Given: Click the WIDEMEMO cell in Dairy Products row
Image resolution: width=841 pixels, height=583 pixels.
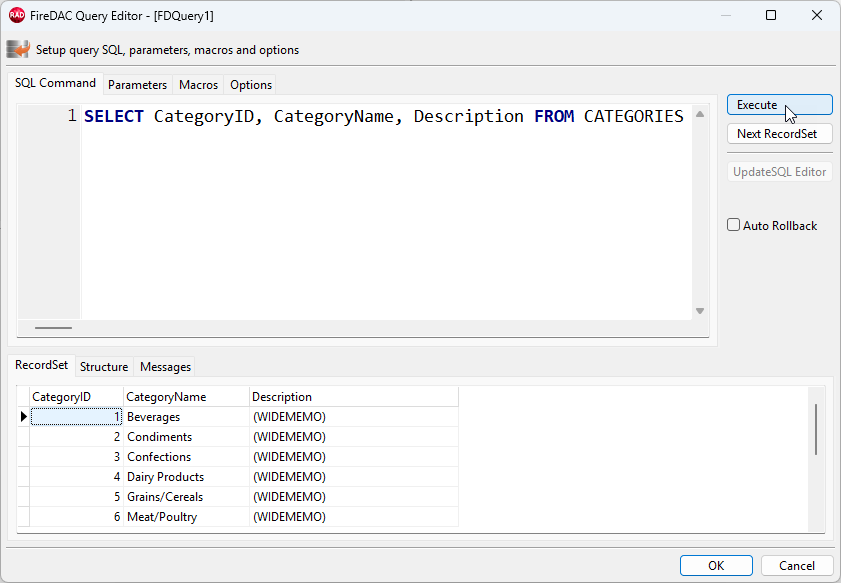Looking at the screenshot, I should 354,477.
